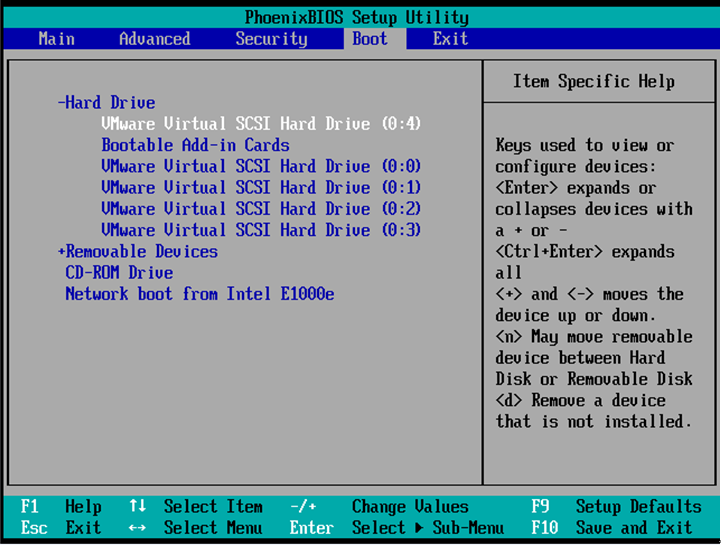
Task: Select VMware Virtual SCSI Hard Drive (0:3)
Action: [261, 230]
